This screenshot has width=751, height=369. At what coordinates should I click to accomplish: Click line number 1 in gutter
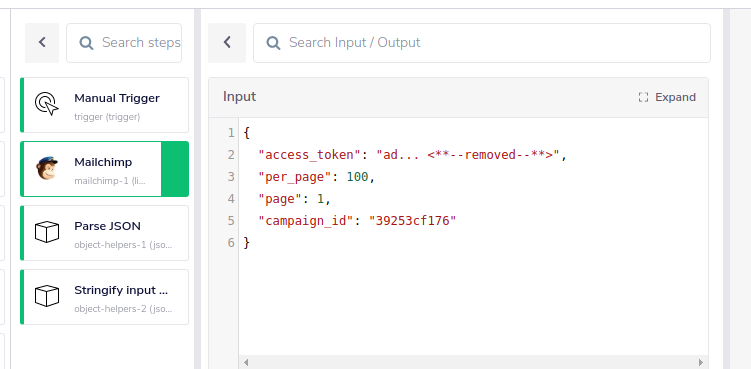click(231, 133)
